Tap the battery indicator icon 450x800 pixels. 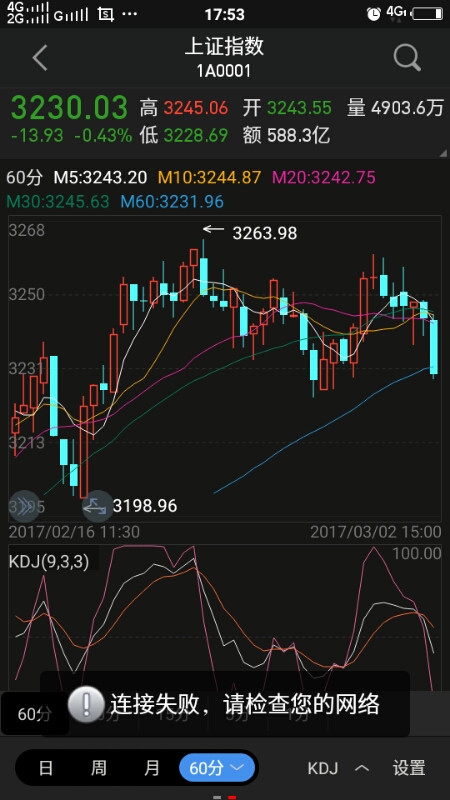click(x=428, y=14)
